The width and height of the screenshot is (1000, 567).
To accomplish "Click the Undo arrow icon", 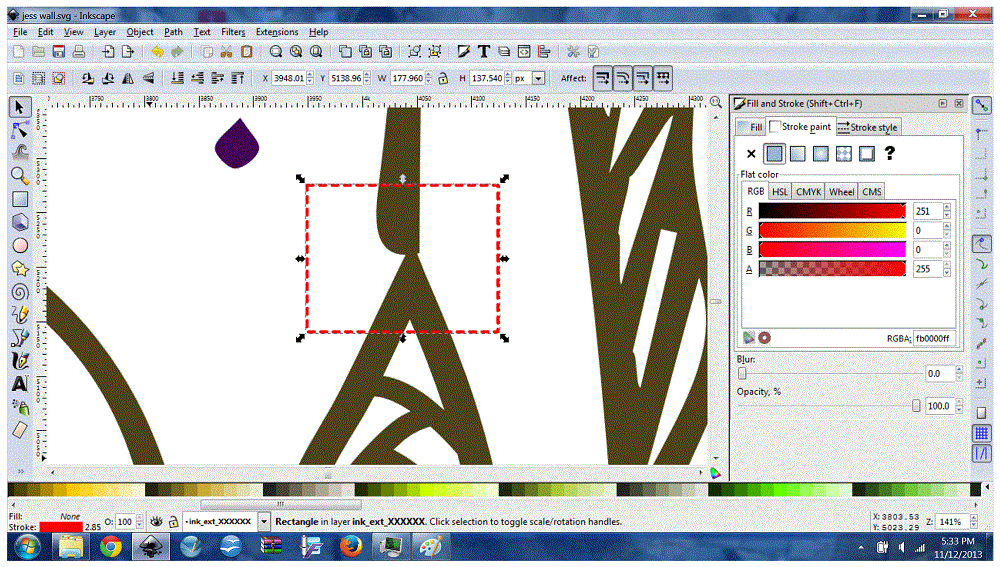I will click(157, 52).
